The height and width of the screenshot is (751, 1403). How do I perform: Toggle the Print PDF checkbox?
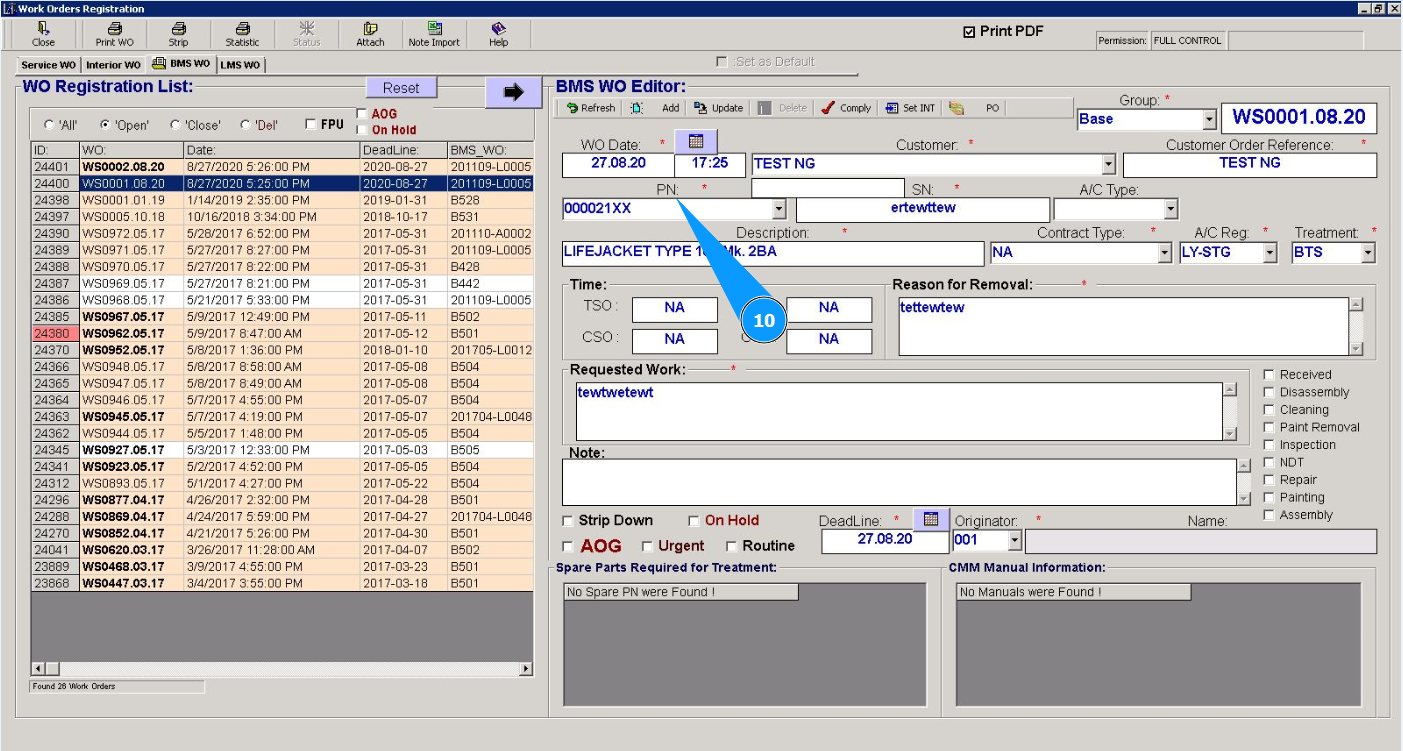(x=969, y=32)
